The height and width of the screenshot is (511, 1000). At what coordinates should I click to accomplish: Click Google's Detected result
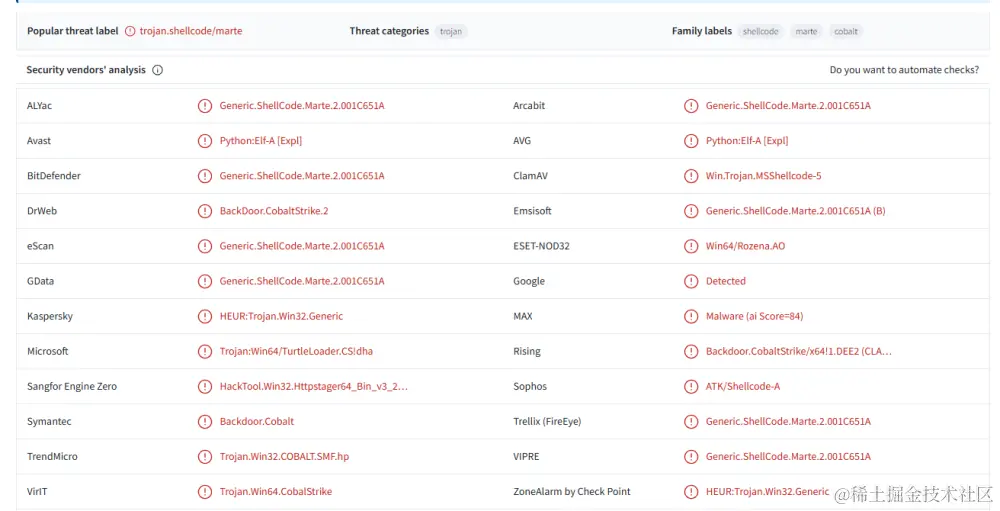click(x=726, y=281)
